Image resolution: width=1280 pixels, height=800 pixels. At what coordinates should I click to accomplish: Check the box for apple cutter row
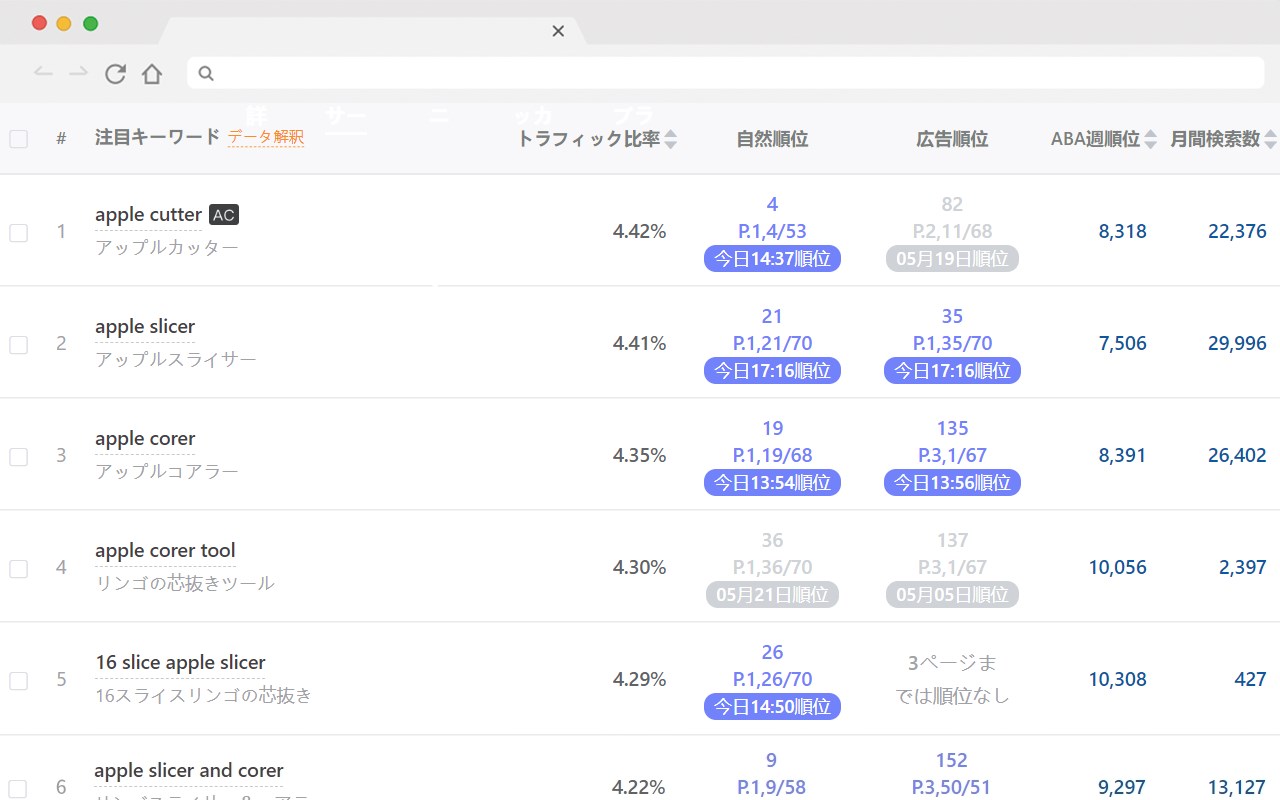point(19,233)
